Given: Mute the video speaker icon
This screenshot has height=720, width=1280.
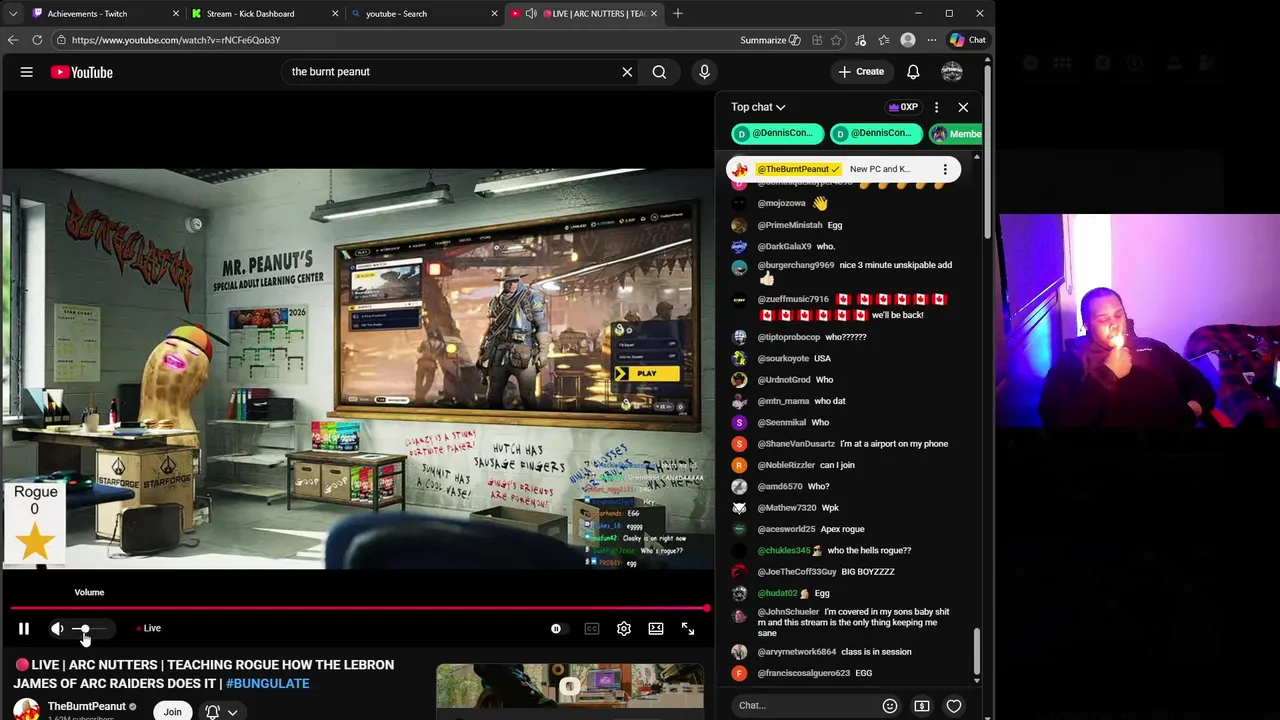Looking at the screenshot, I should click(57, 629).
